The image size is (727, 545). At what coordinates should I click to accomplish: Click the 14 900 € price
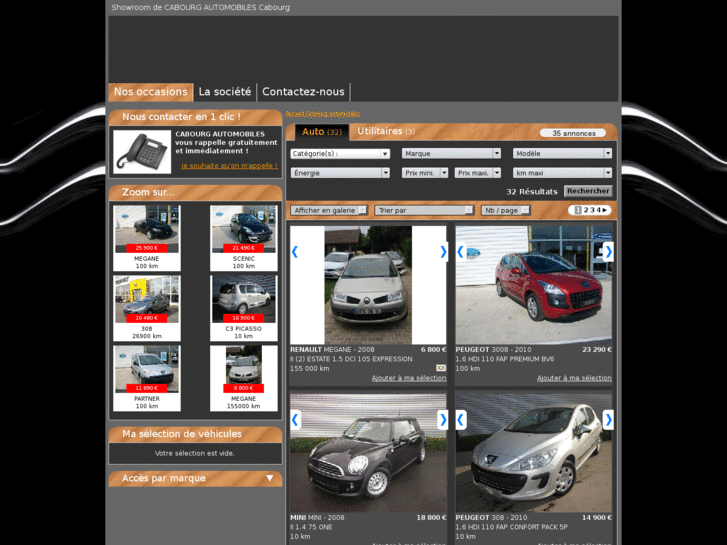[597, 518]
